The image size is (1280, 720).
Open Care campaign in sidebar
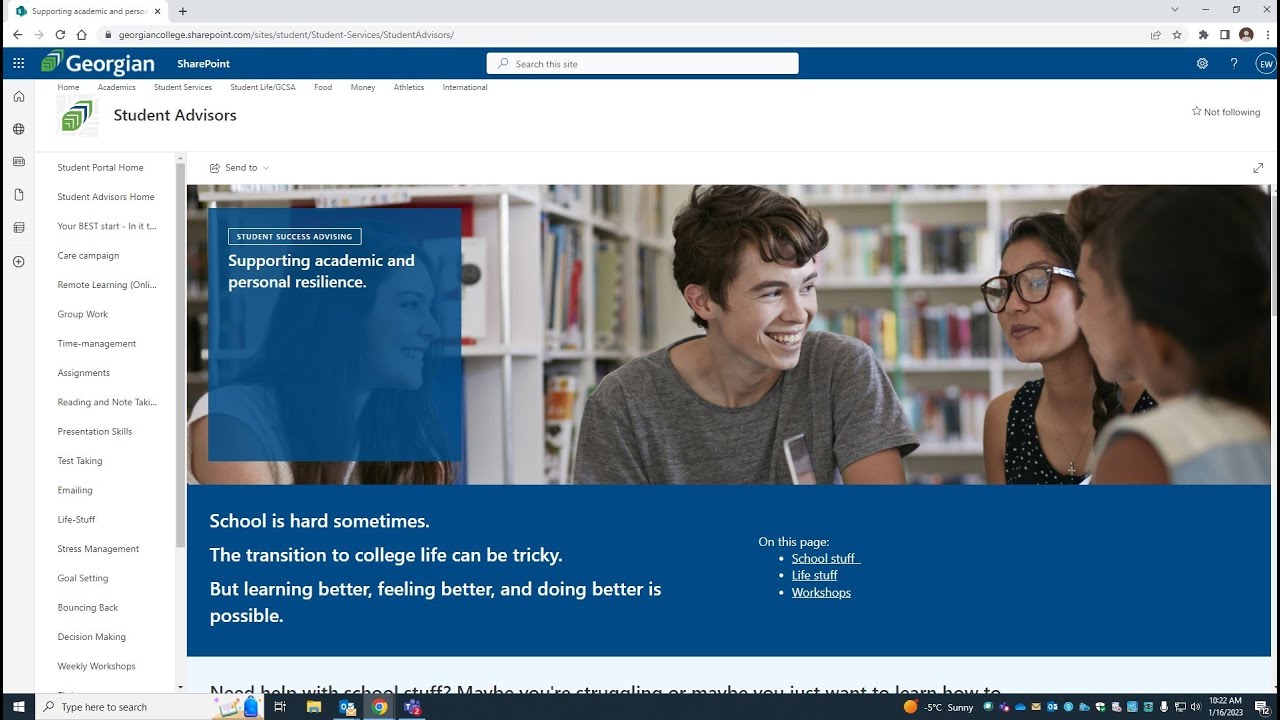pos(88,256)
